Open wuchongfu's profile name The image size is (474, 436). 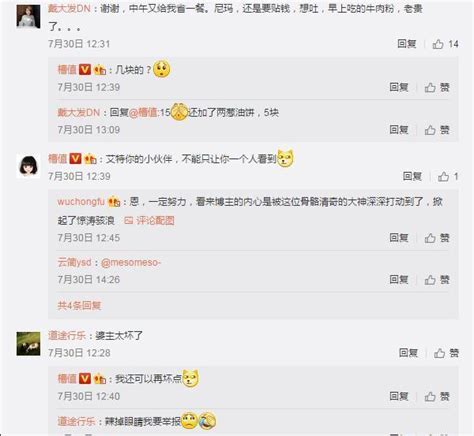pyautogui.click(x=81, y=202)
